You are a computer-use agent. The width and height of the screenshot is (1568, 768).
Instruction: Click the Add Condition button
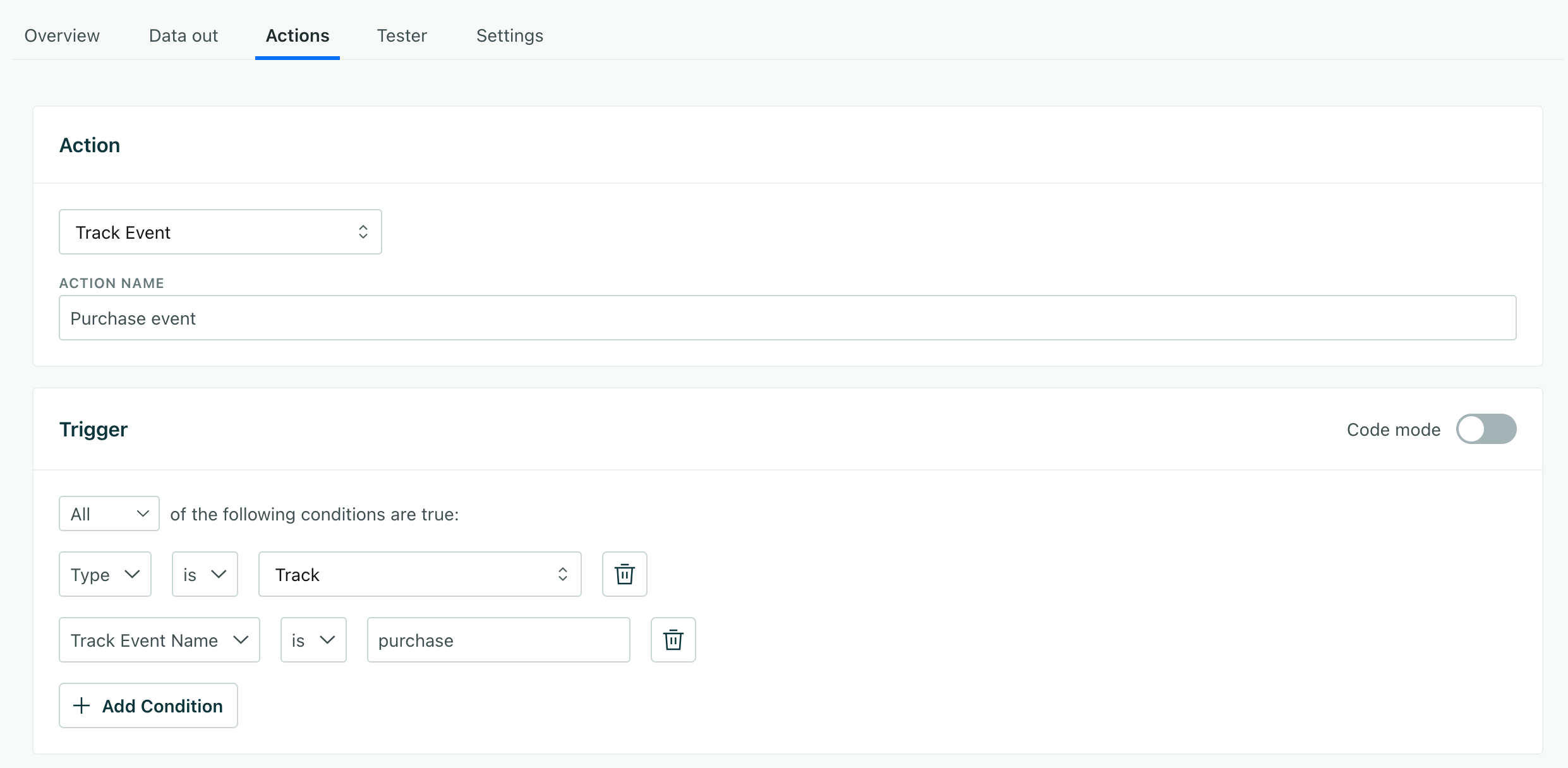[148, 705]
